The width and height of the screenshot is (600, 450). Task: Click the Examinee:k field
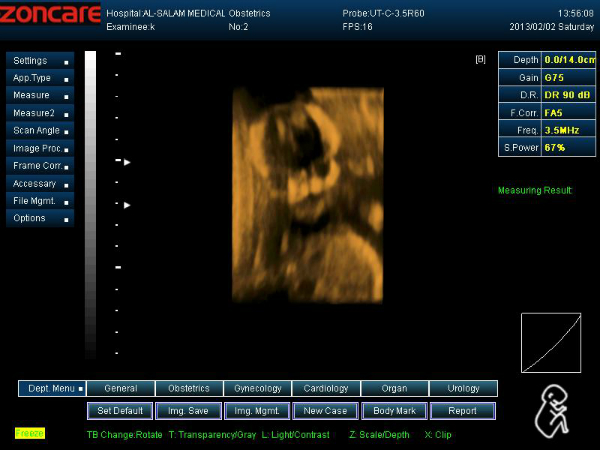coord(130,27)
